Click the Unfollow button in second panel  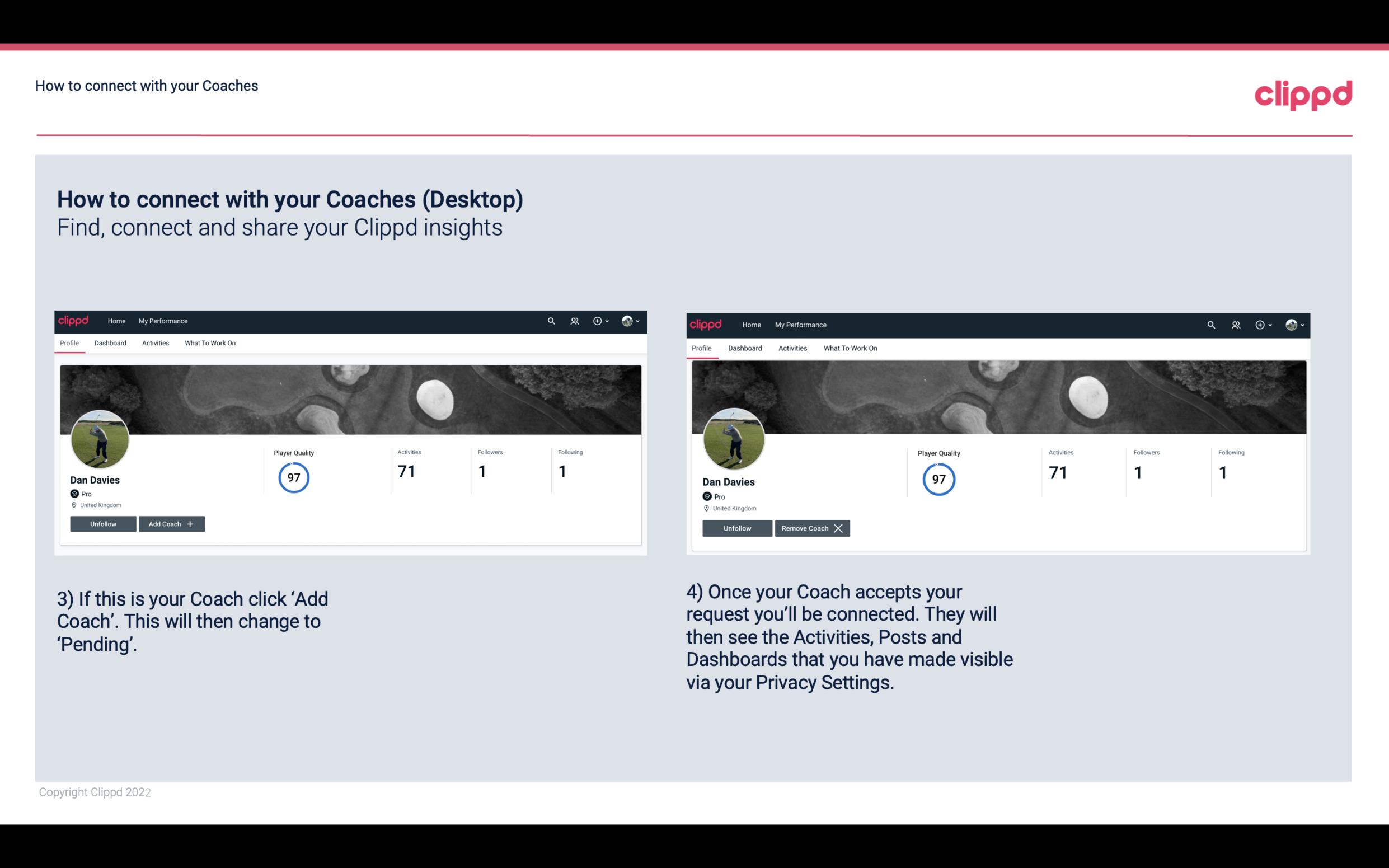[736, 527]
